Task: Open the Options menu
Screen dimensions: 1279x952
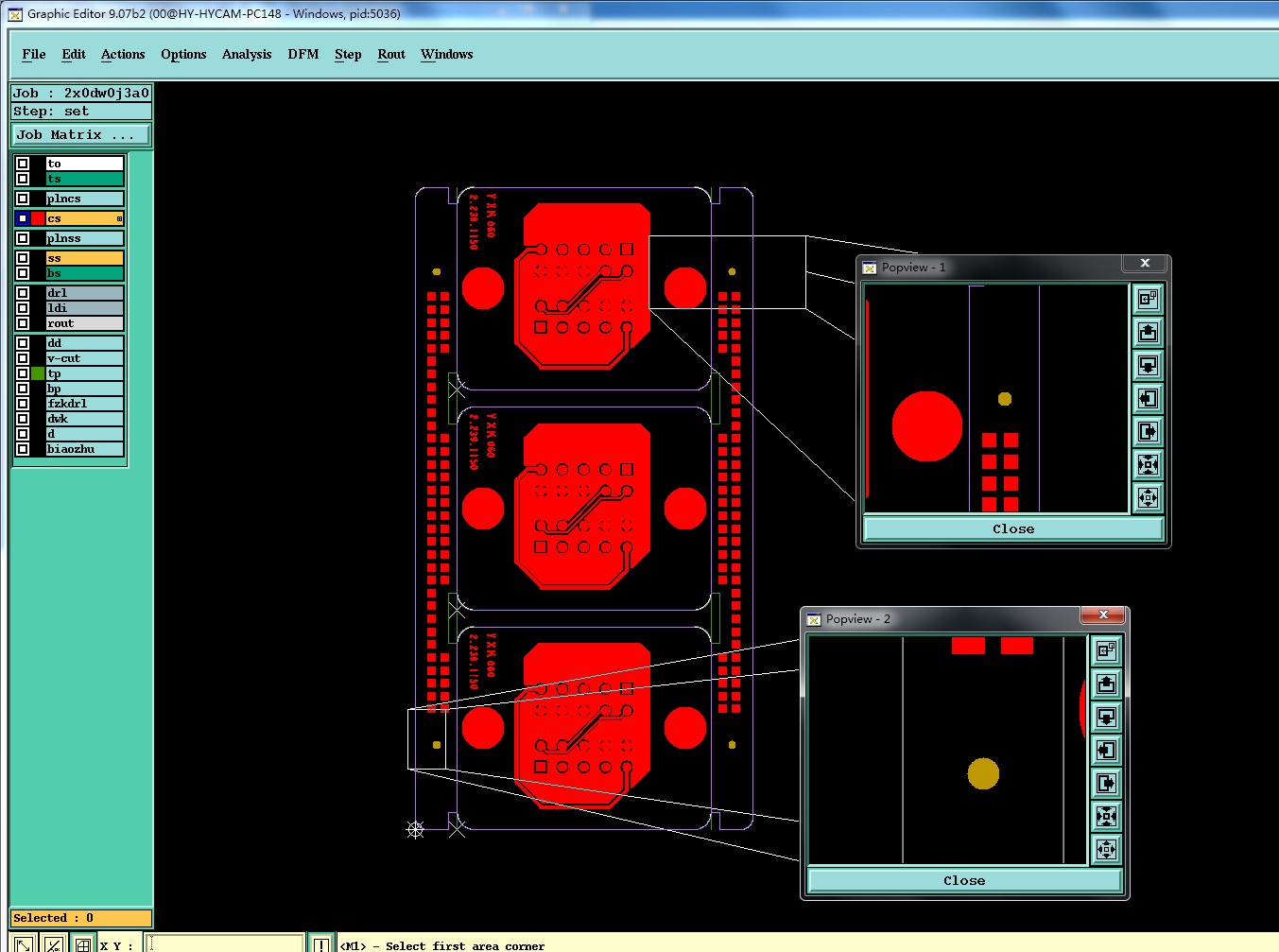Action: (x=183, y=54)
